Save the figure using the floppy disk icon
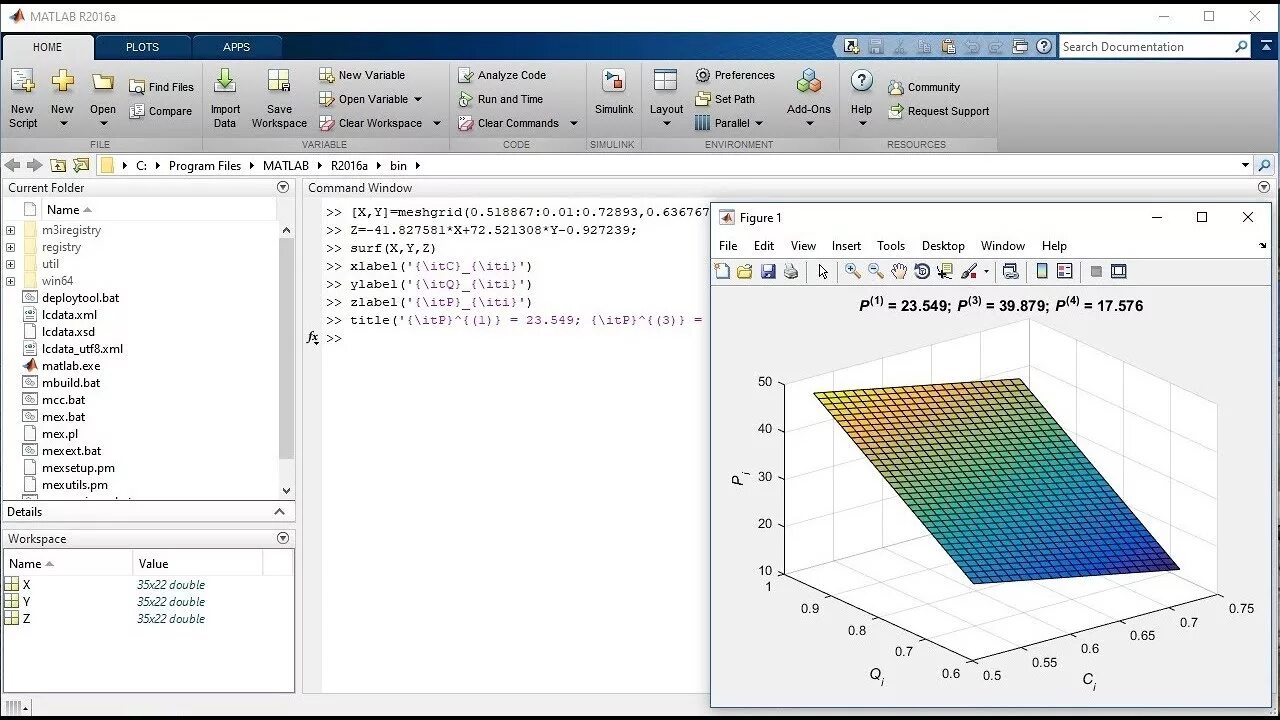Screen dimensions: 1280x720 pos(768,271)
